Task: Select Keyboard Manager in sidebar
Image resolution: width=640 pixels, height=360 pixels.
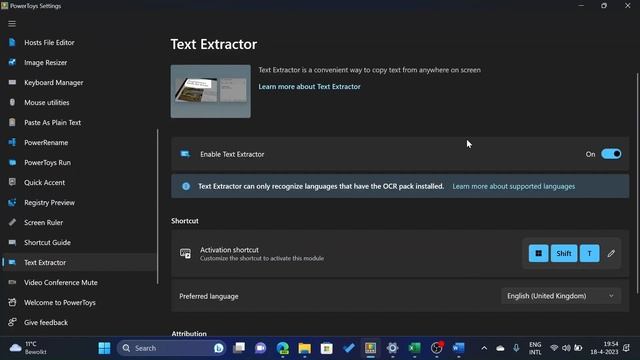Action: [x=53, y=82]
